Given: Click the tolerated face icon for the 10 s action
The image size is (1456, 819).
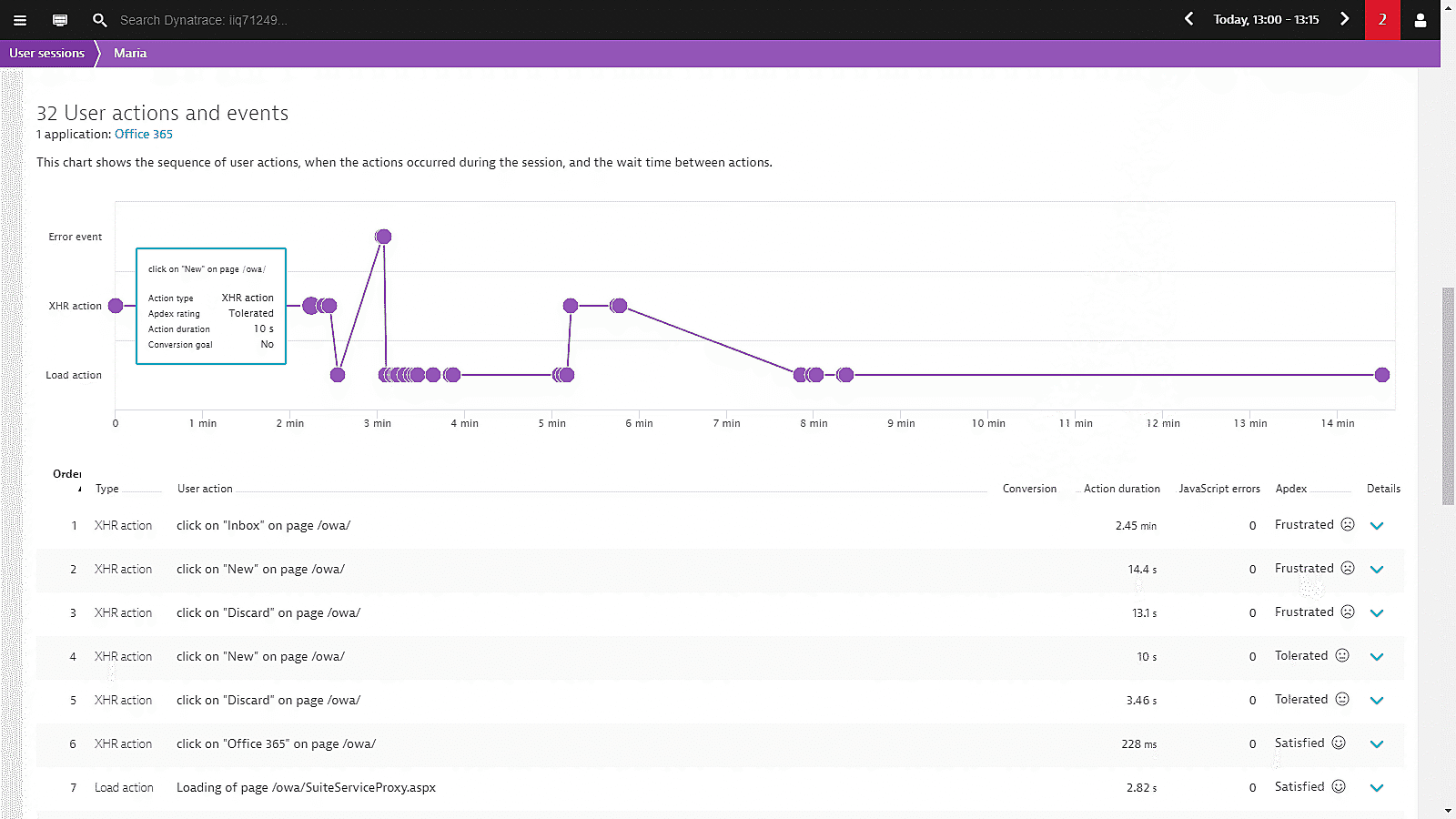Looking at the screenshot, I should coord(1342,656).
